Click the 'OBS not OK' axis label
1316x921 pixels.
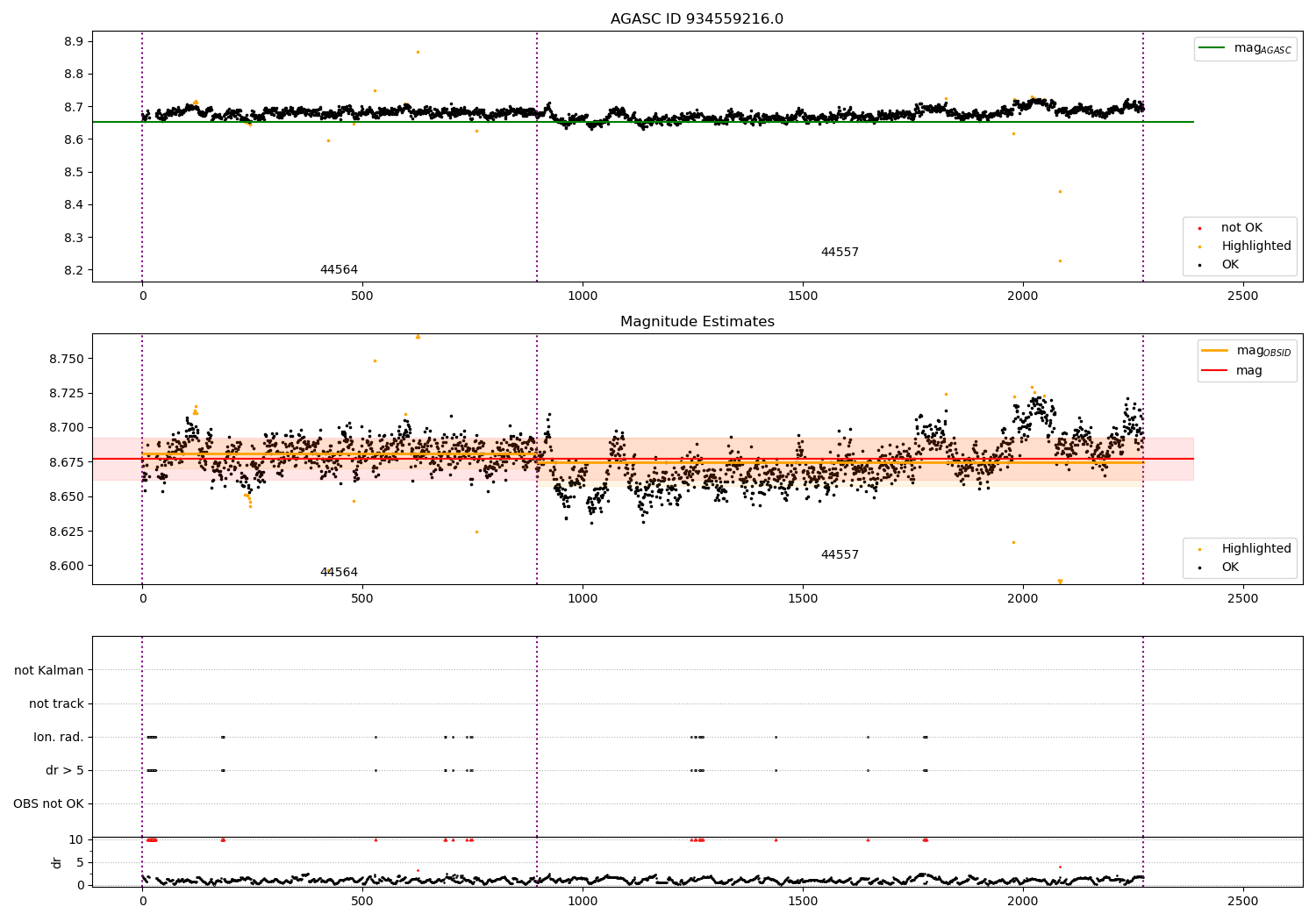48,804
